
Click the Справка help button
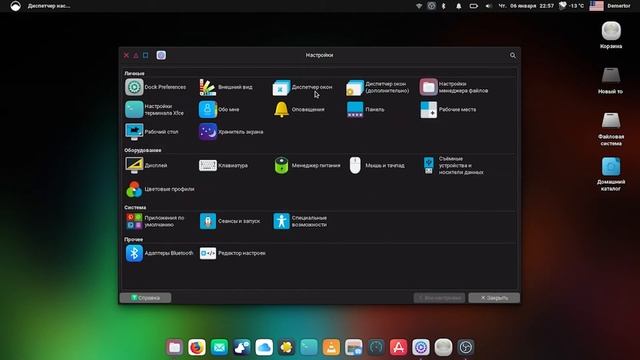(x=145, y=298)
